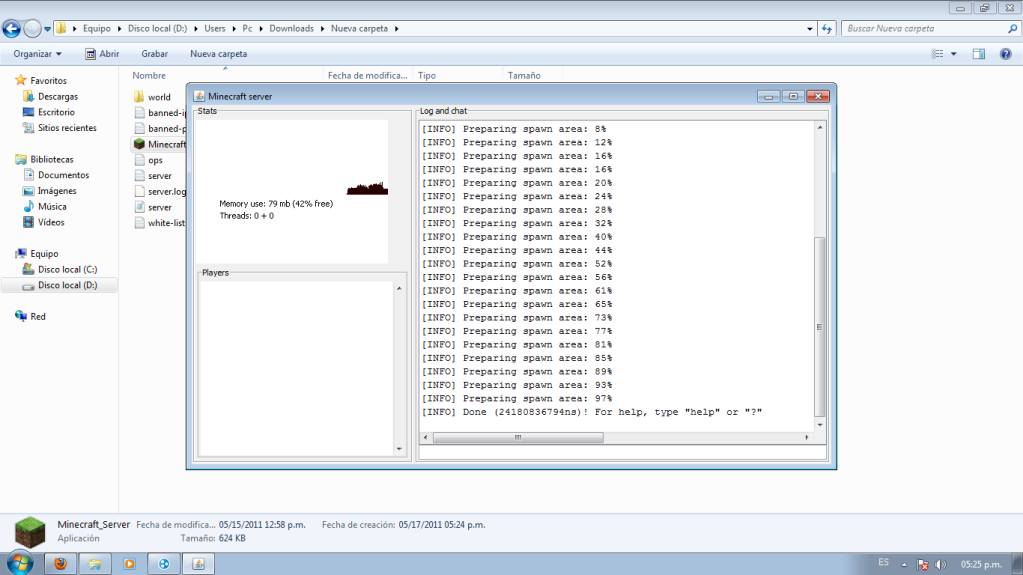Select the Minecraft server application file
Viewport: 1023px width, 575px height.
160,144
